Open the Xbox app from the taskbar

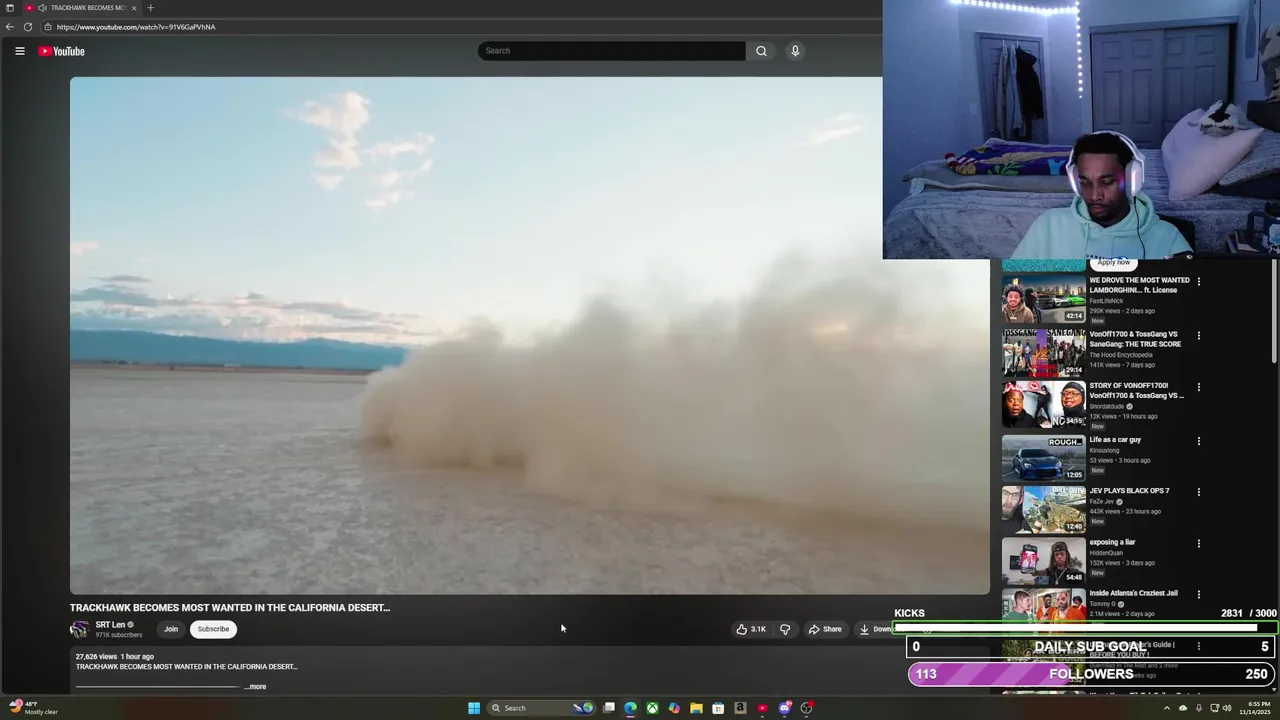[652, 708]
